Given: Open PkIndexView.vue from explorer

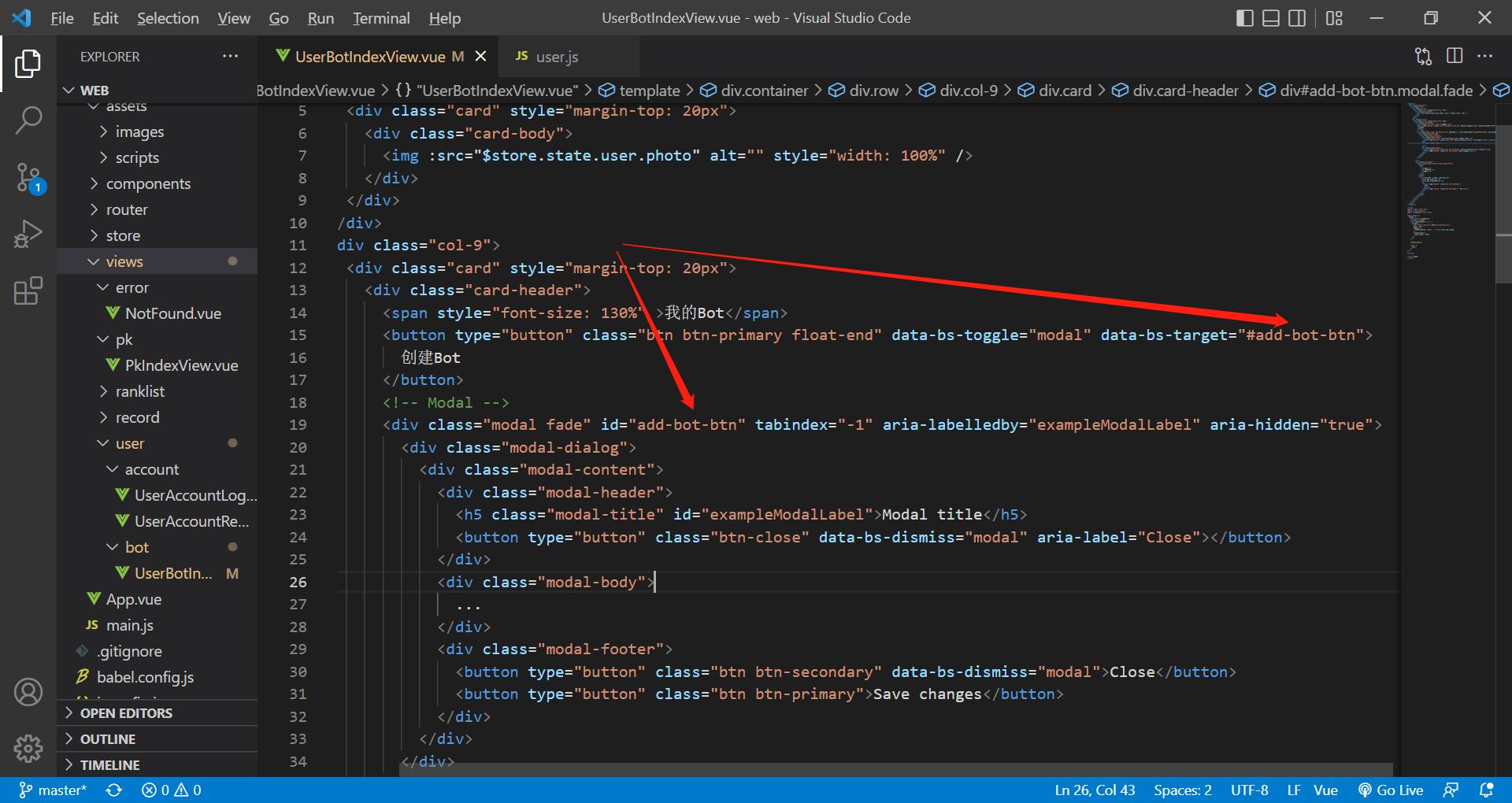Looking at the screenshot, I should click(181, 365).
